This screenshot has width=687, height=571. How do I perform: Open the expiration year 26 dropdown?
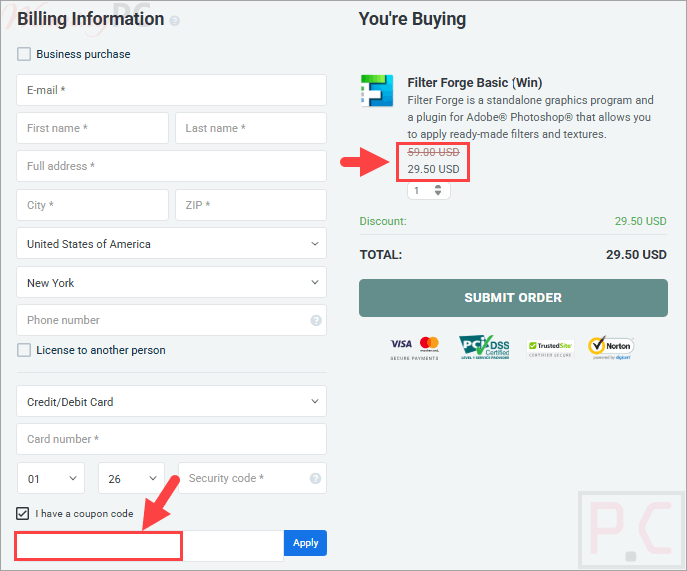[x=131, y=479]
